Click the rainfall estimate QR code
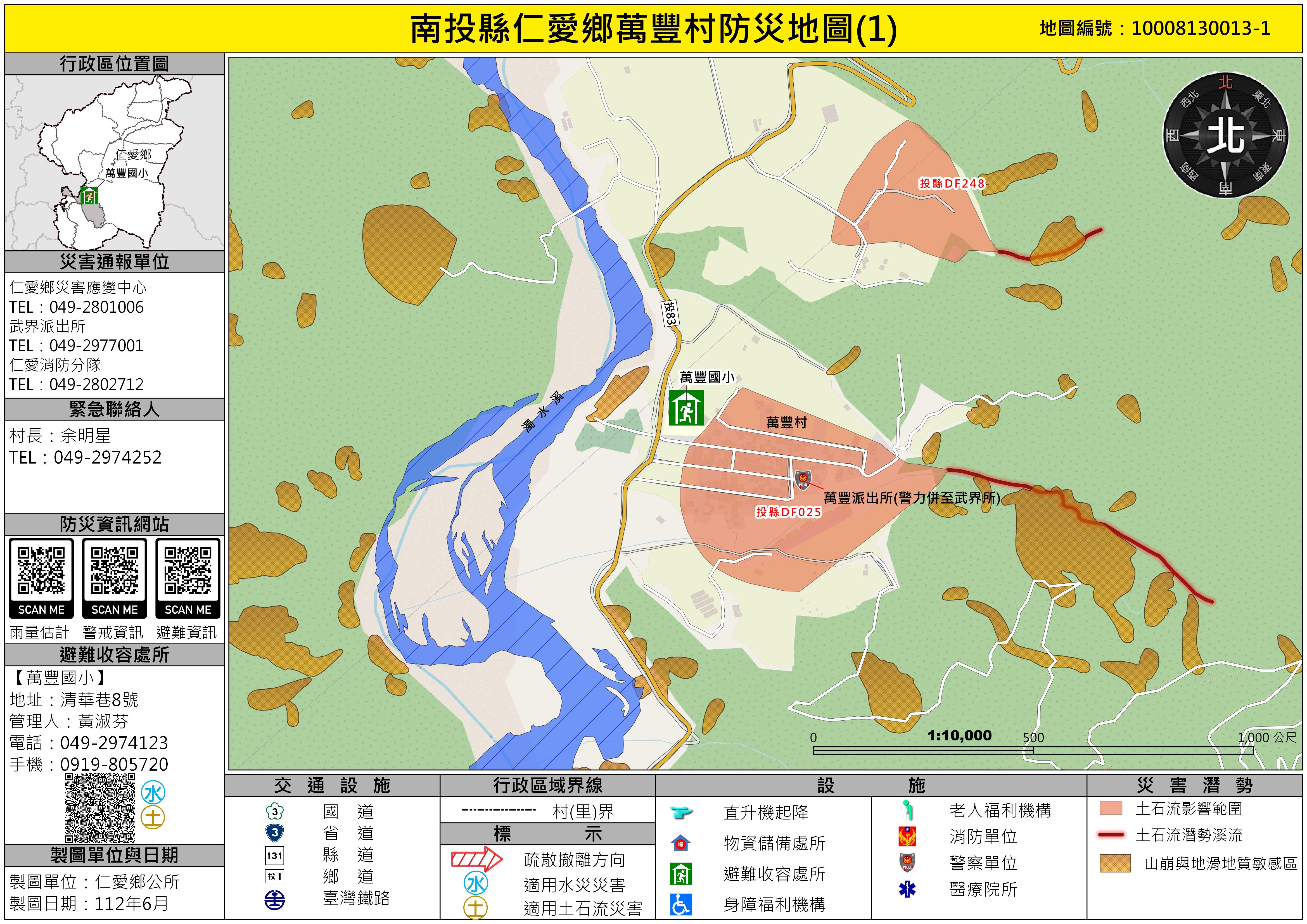This screenshot has width=1307, height=924. pos(41,571)
